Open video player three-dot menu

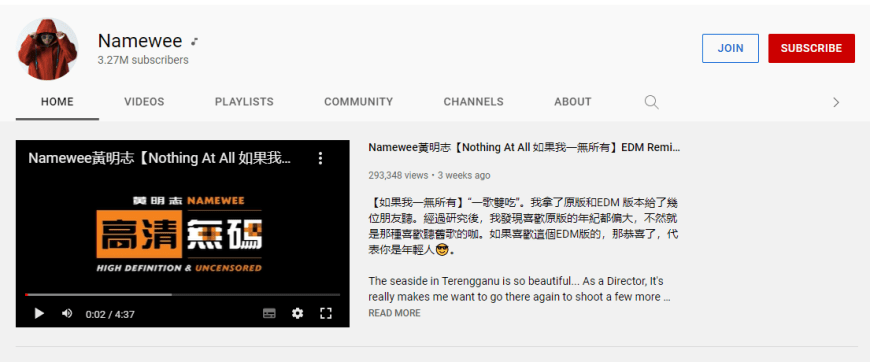320,158
